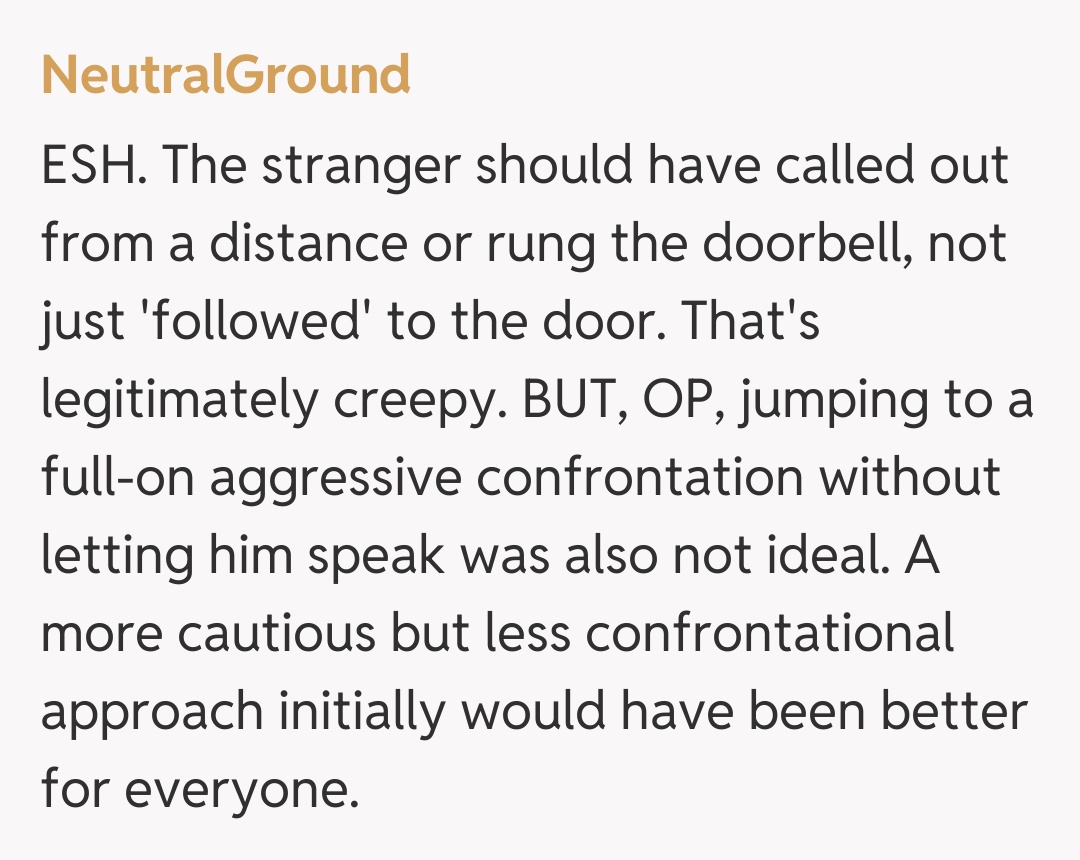Click the hyphenated word 'full-on'
Viewport: 1080px width, 860px height.
(x=117, y=479)
